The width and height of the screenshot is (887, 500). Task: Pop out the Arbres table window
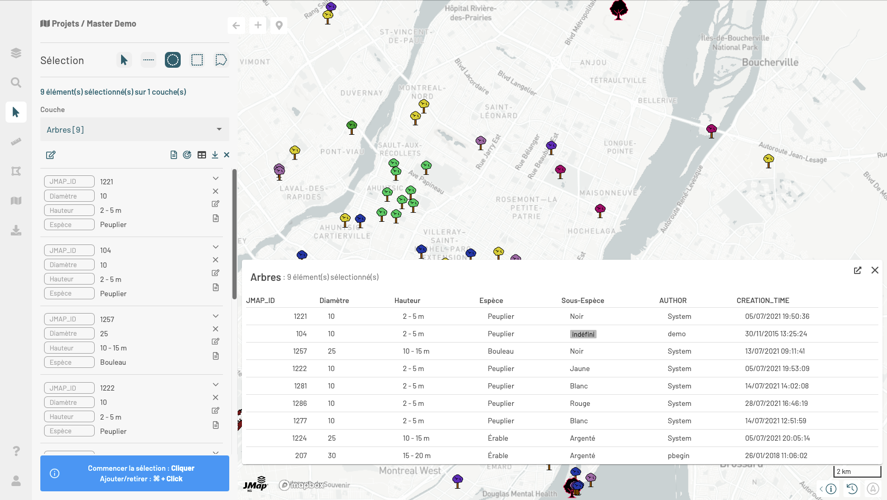pos(857,270)
